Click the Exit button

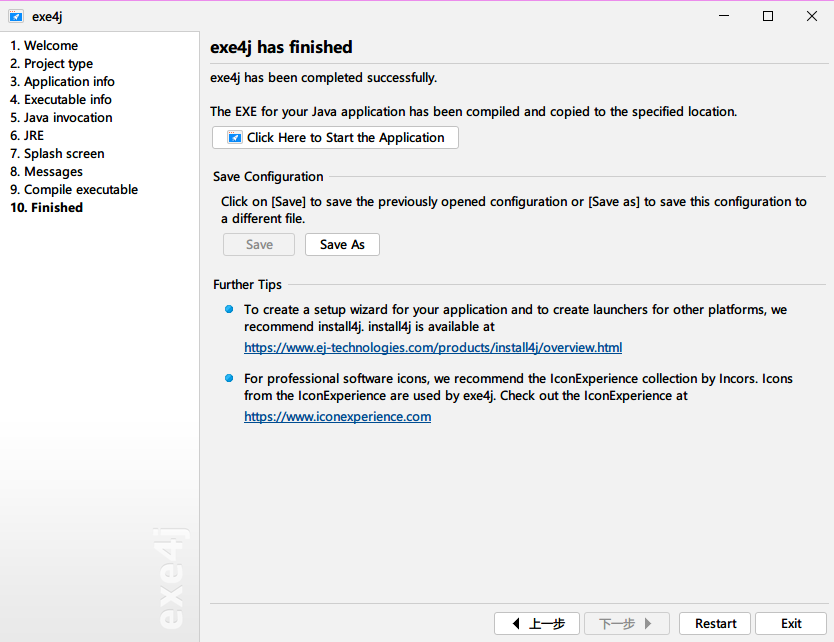(x=791, y=624)
